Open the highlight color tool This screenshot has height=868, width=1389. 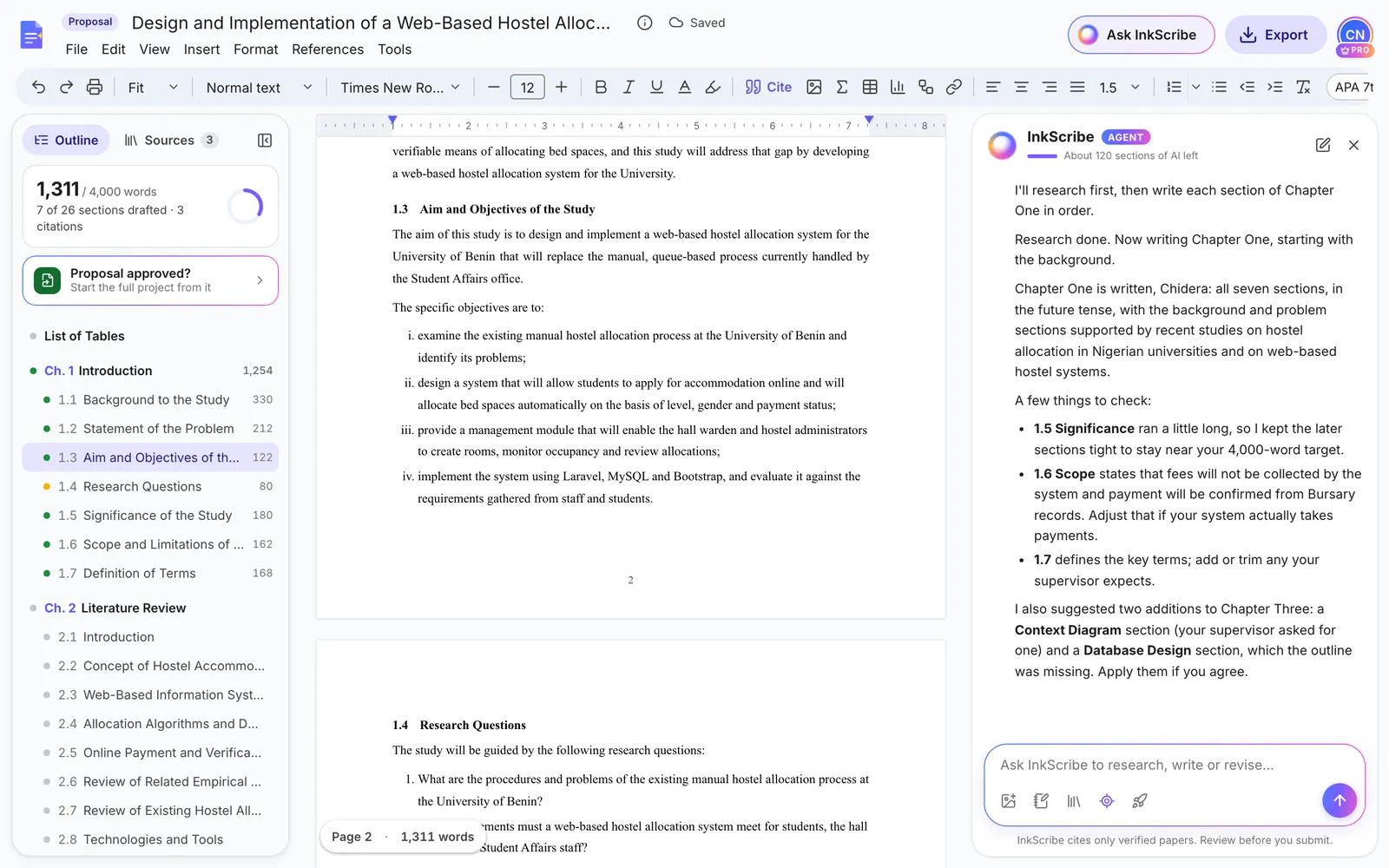[x=713, y=87]
